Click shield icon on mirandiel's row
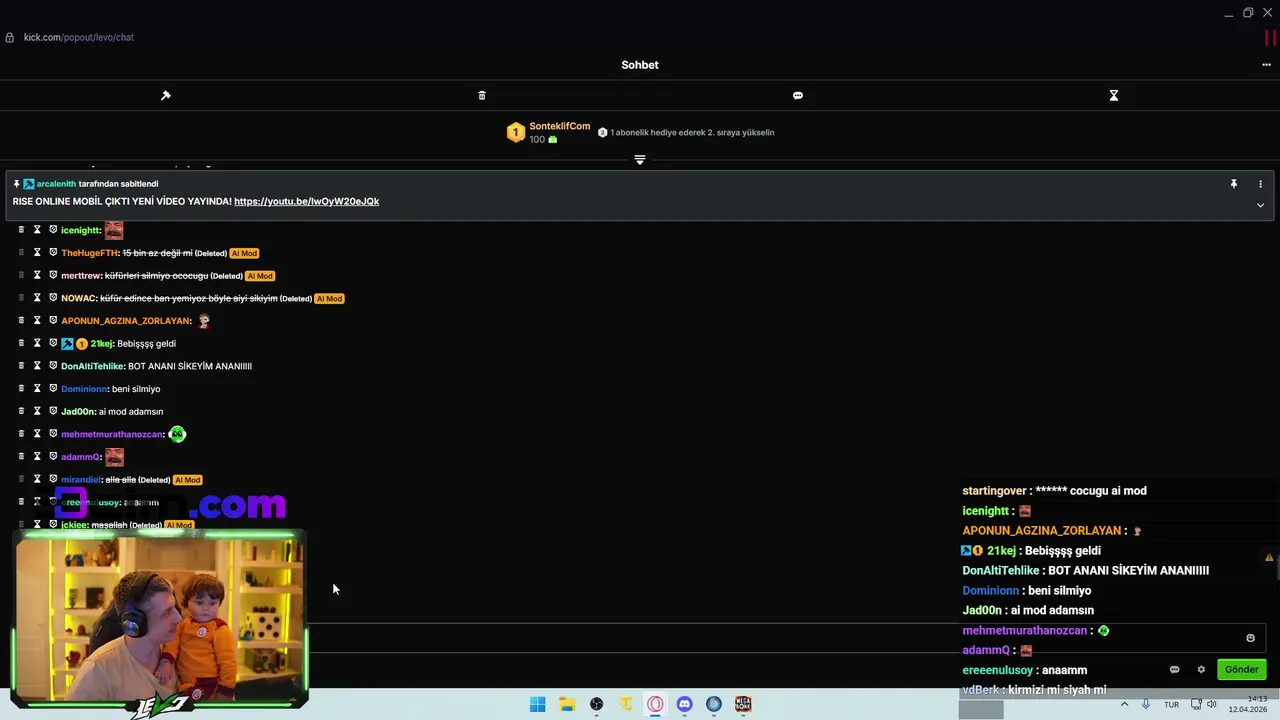The height and width of the screenshot is (720, 1280). point(53,479)
